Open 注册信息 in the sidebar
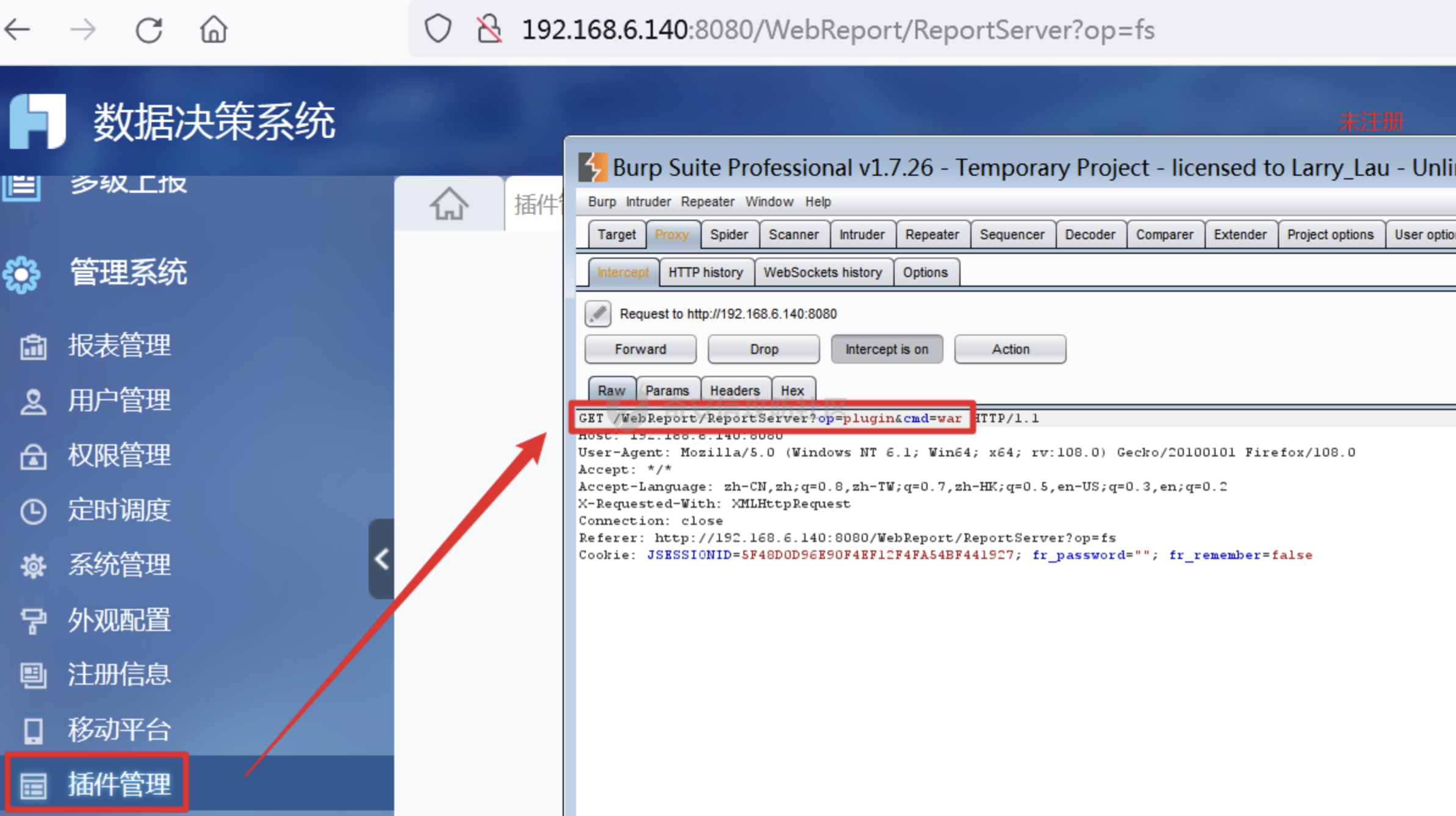This screenshot has width=1456, height=816. [x=120, y=675]
